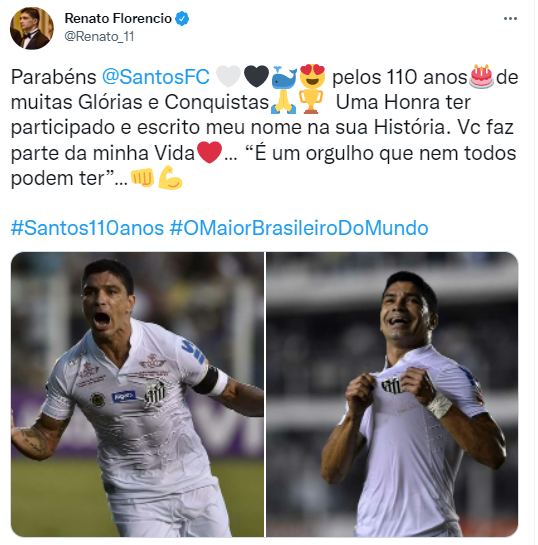Screen dimensions: 538x545
Task: Open the @SantosFC mention link
Action: point(156,77)
